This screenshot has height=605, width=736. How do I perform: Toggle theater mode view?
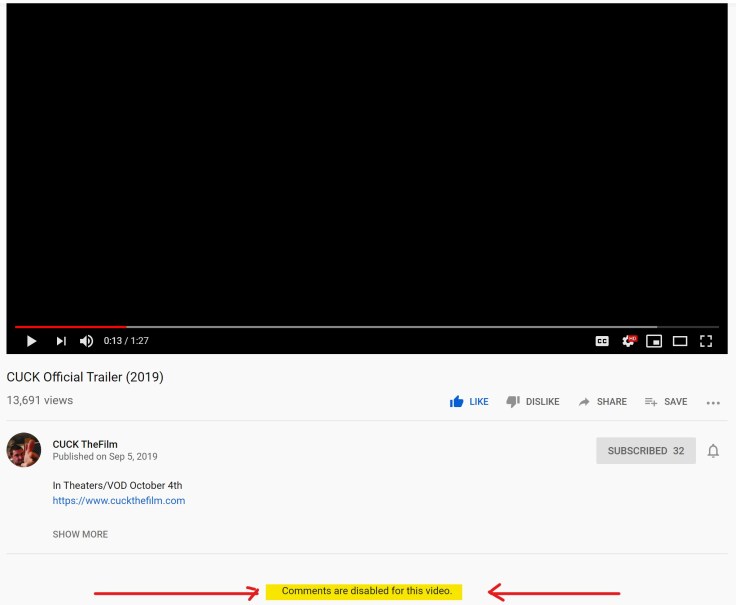point(680,341)
